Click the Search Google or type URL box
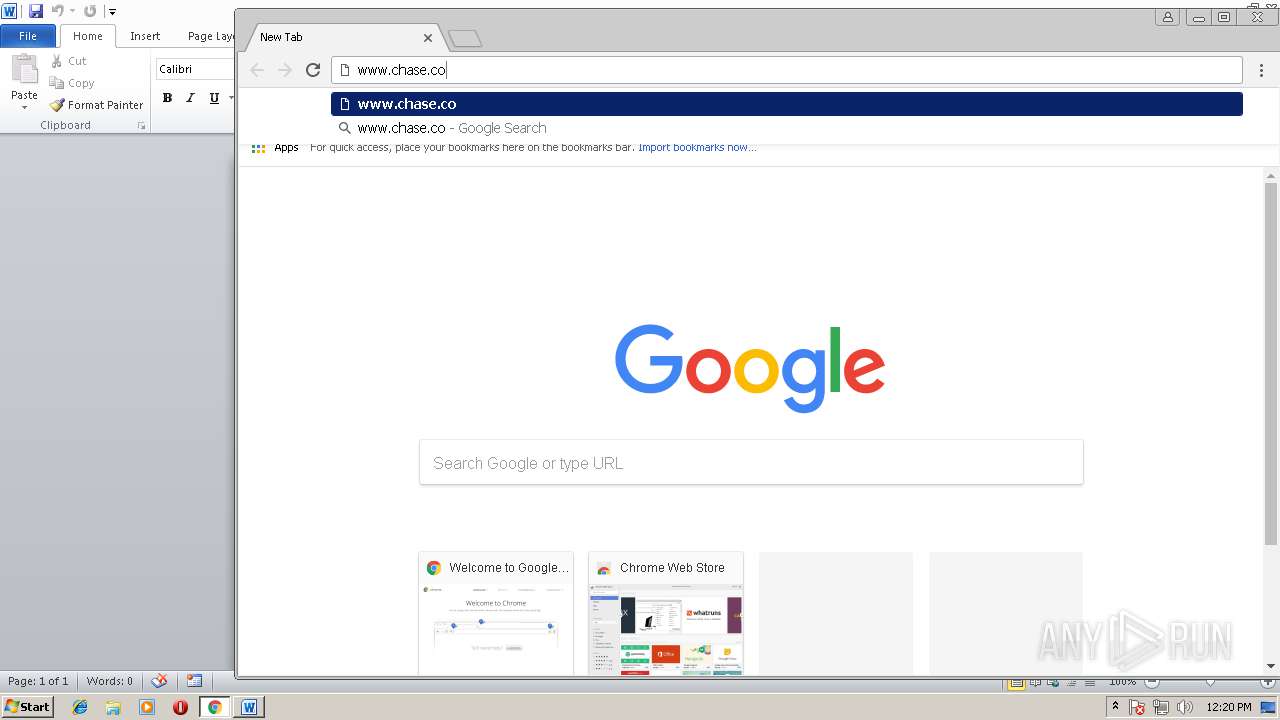 click(x=751, y=463)
